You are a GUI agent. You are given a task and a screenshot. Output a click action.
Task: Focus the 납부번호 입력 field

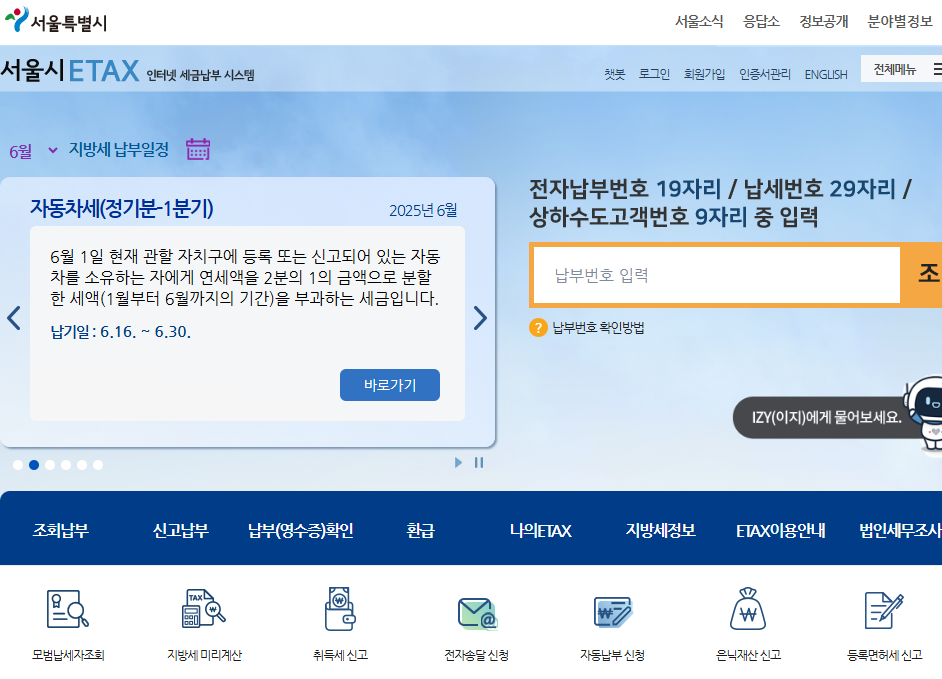click(x=717, y=275)
